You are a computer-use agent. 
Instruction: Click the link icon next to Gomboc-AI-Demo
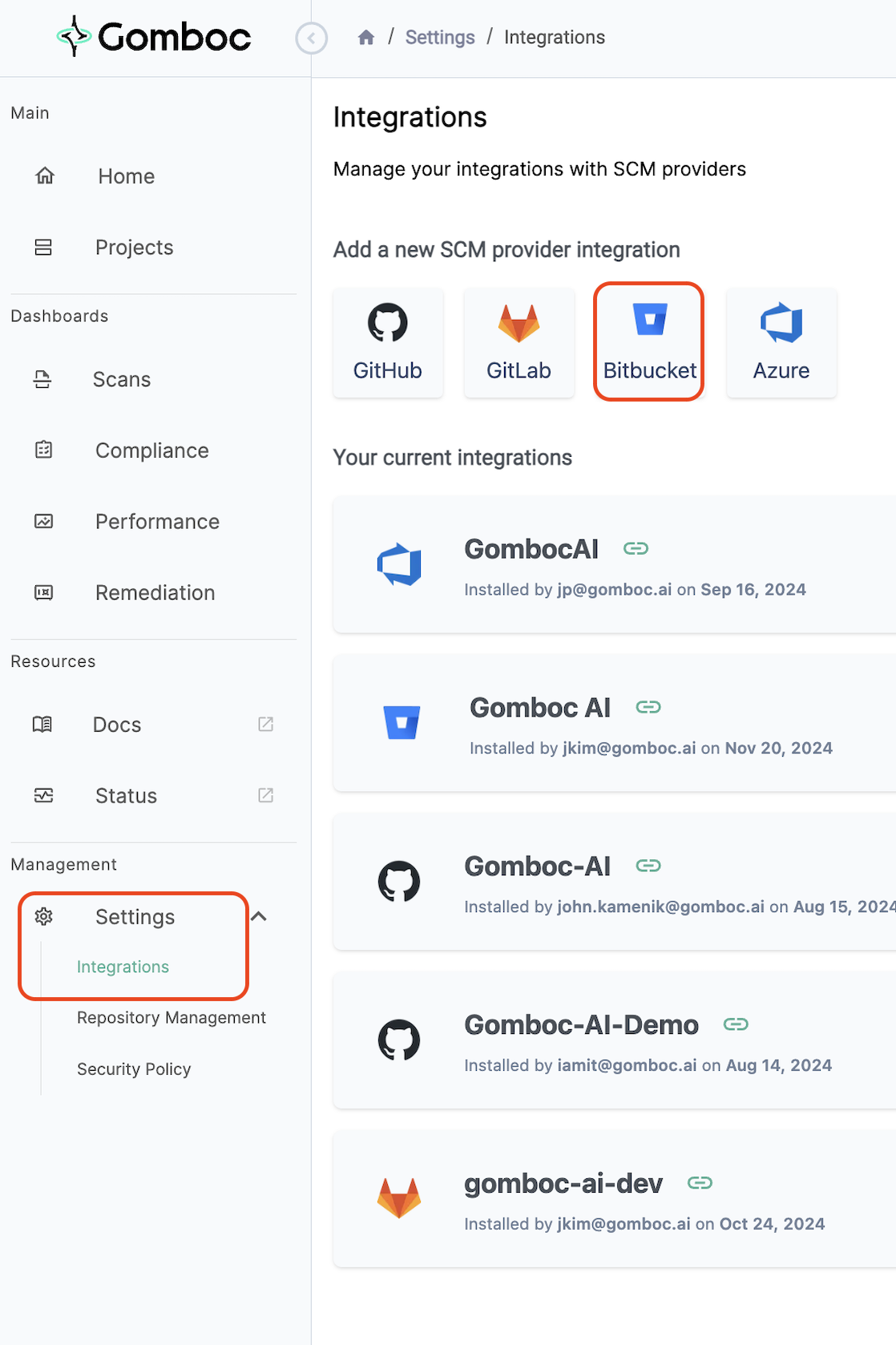point(736,1024)
